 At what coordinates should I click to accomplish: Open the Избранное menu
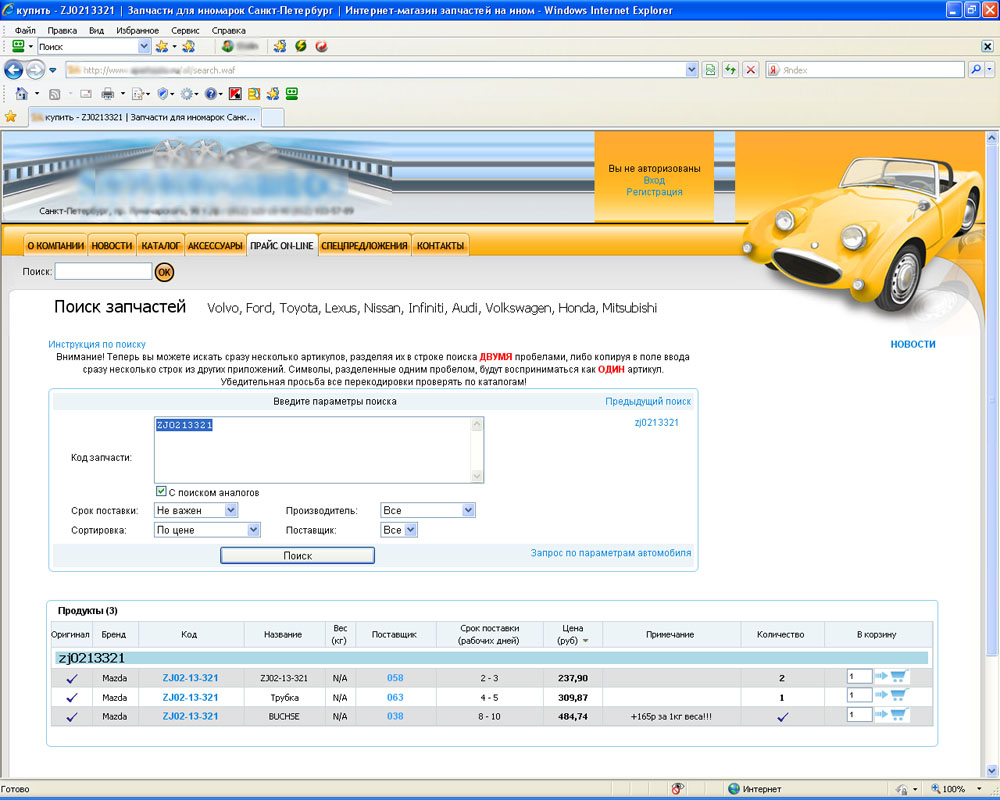click(138, 30)
